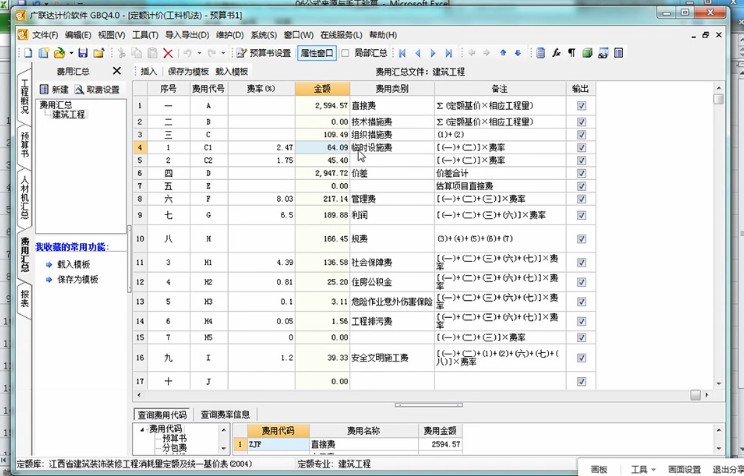The width and height of the screenshot is (744, 476).
Task: Jump to first record navigation icon
Action: (402, 53)
